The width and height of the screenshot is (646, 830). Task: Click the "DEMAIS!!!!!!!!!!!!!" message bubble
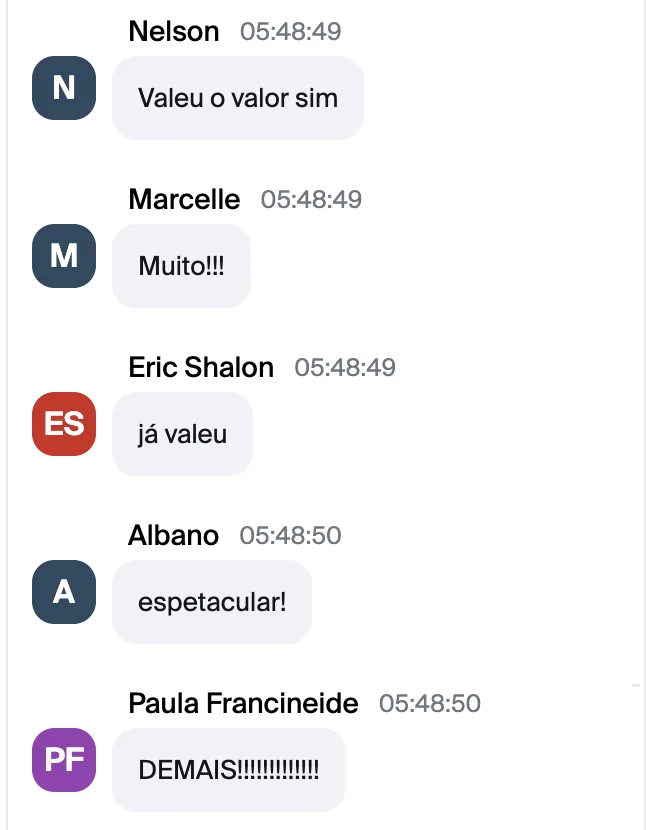(229, 770)
